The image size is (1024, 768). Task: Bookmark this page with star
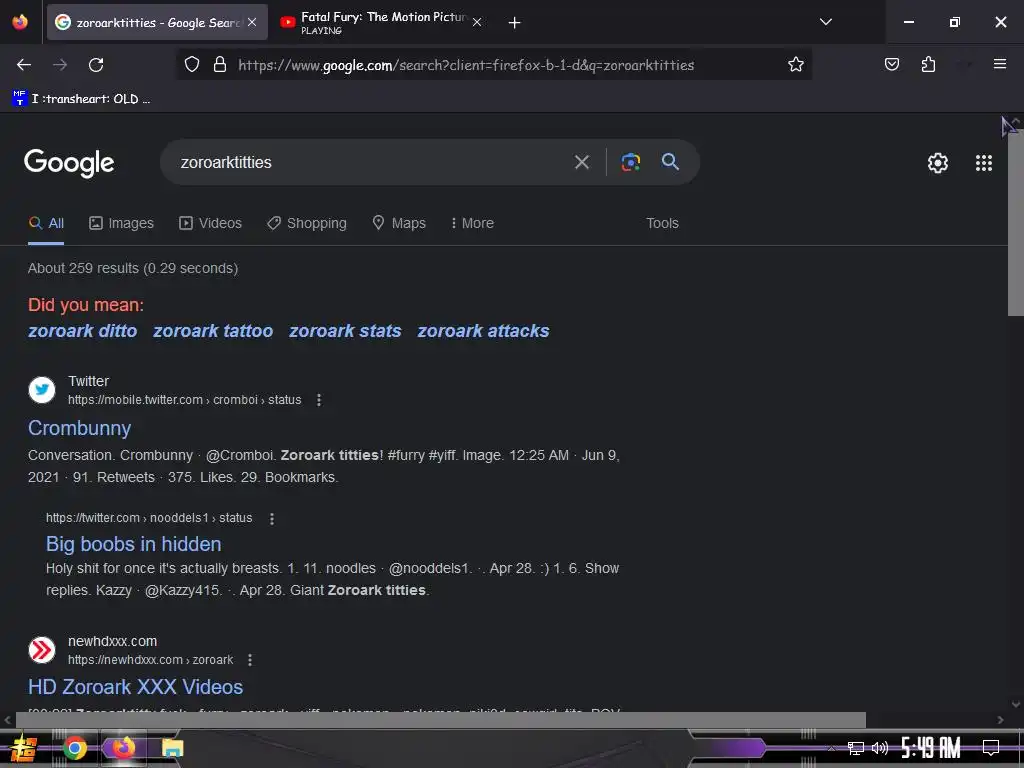[x=795, y=64]
